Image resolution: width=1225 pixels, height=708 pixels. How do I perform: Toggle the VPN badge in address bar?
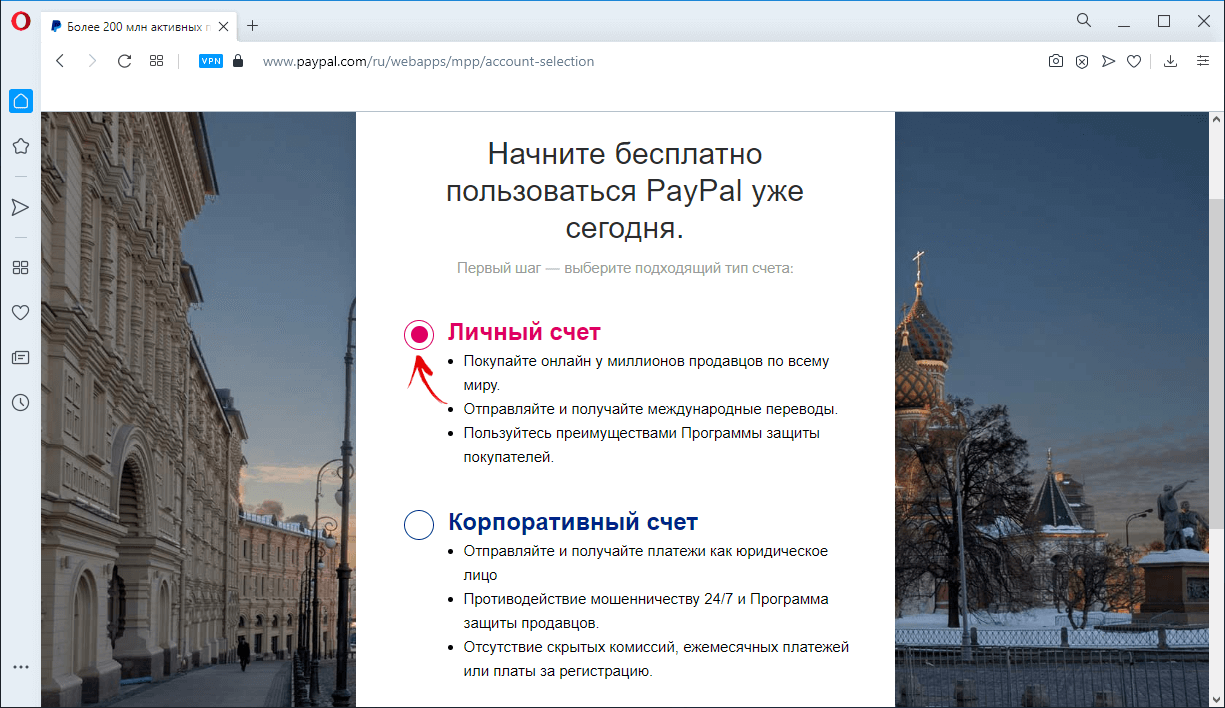(x=211, y=61)
